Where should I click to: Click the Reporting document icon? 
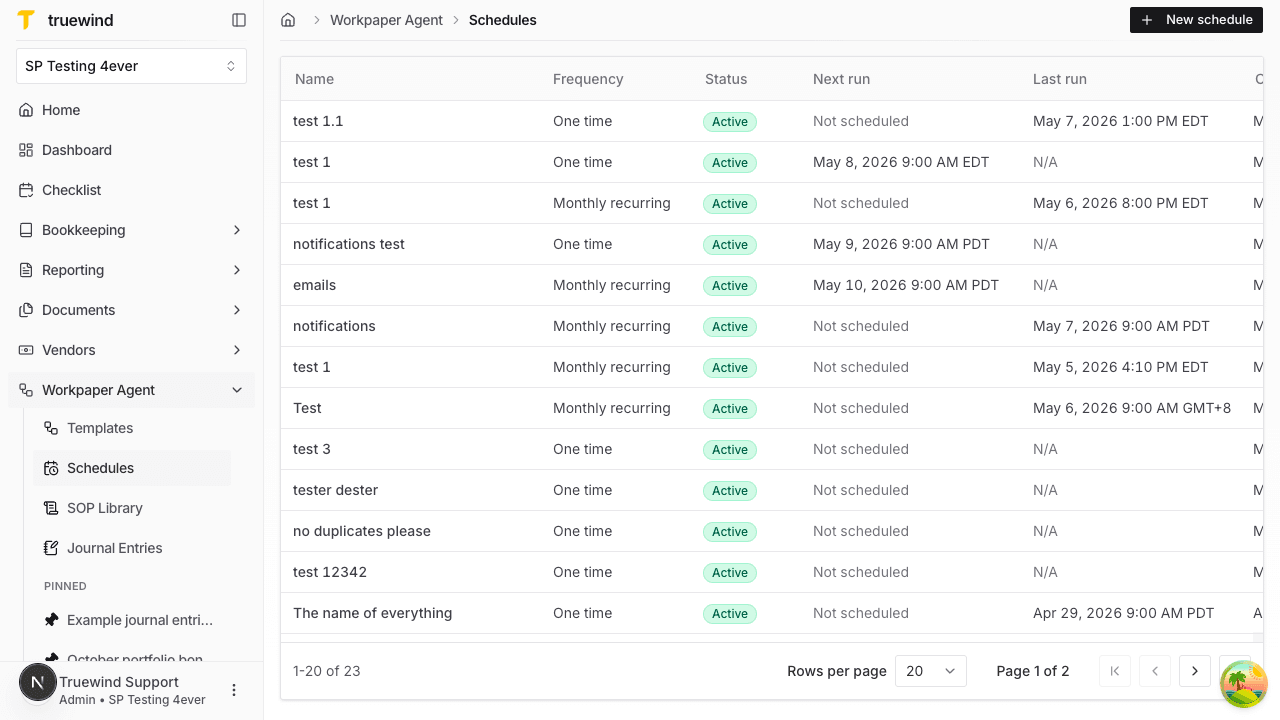[26, 270]
